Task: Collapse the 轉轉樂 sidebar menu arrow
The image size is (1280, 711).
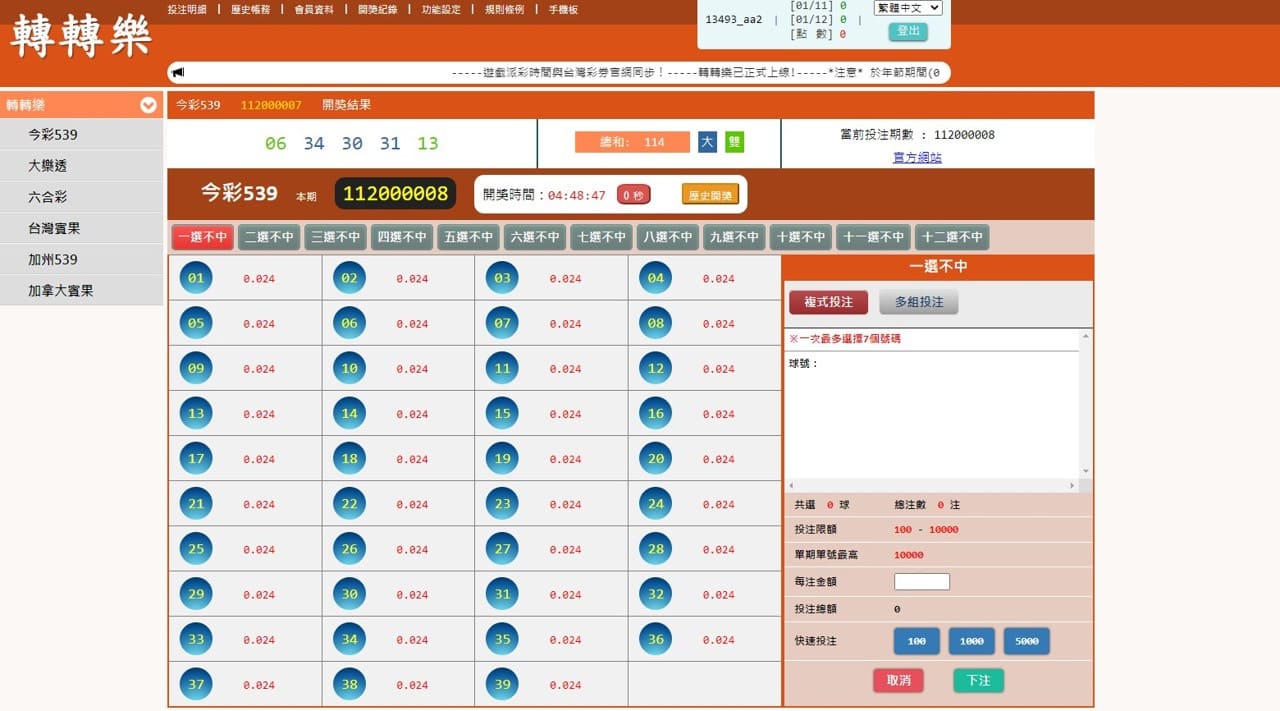Action: point(148,105)
